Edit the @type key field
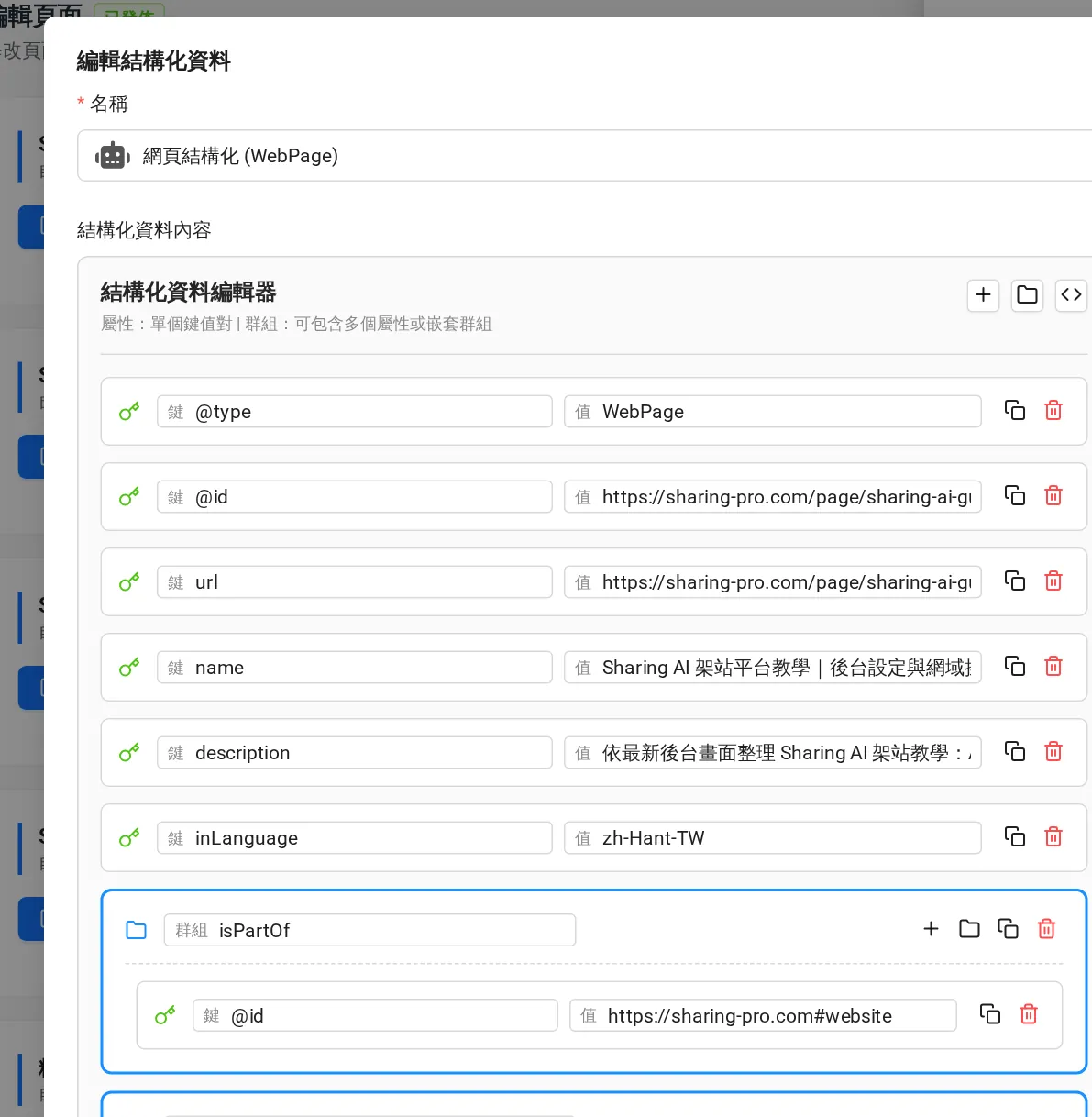The height and width of the screenshot is (1117, 1092). [355, 412]
